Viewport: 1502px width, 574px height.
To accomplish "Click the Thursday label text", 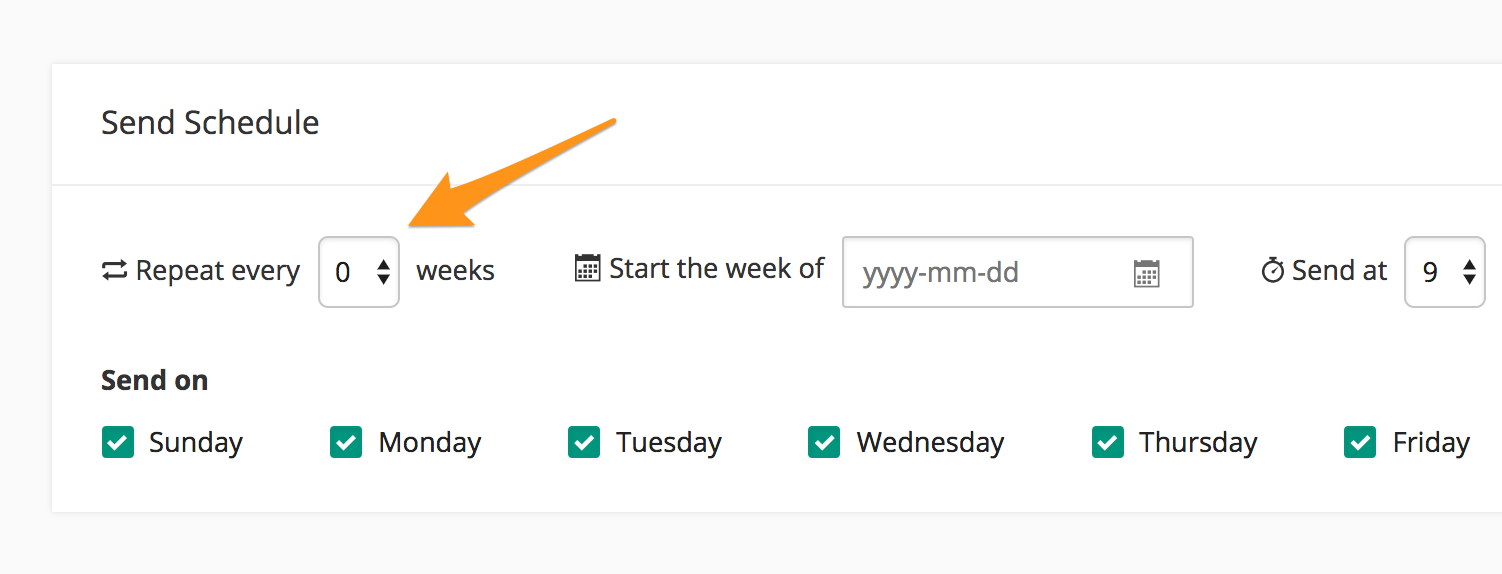I will [x=1198, y=442].
